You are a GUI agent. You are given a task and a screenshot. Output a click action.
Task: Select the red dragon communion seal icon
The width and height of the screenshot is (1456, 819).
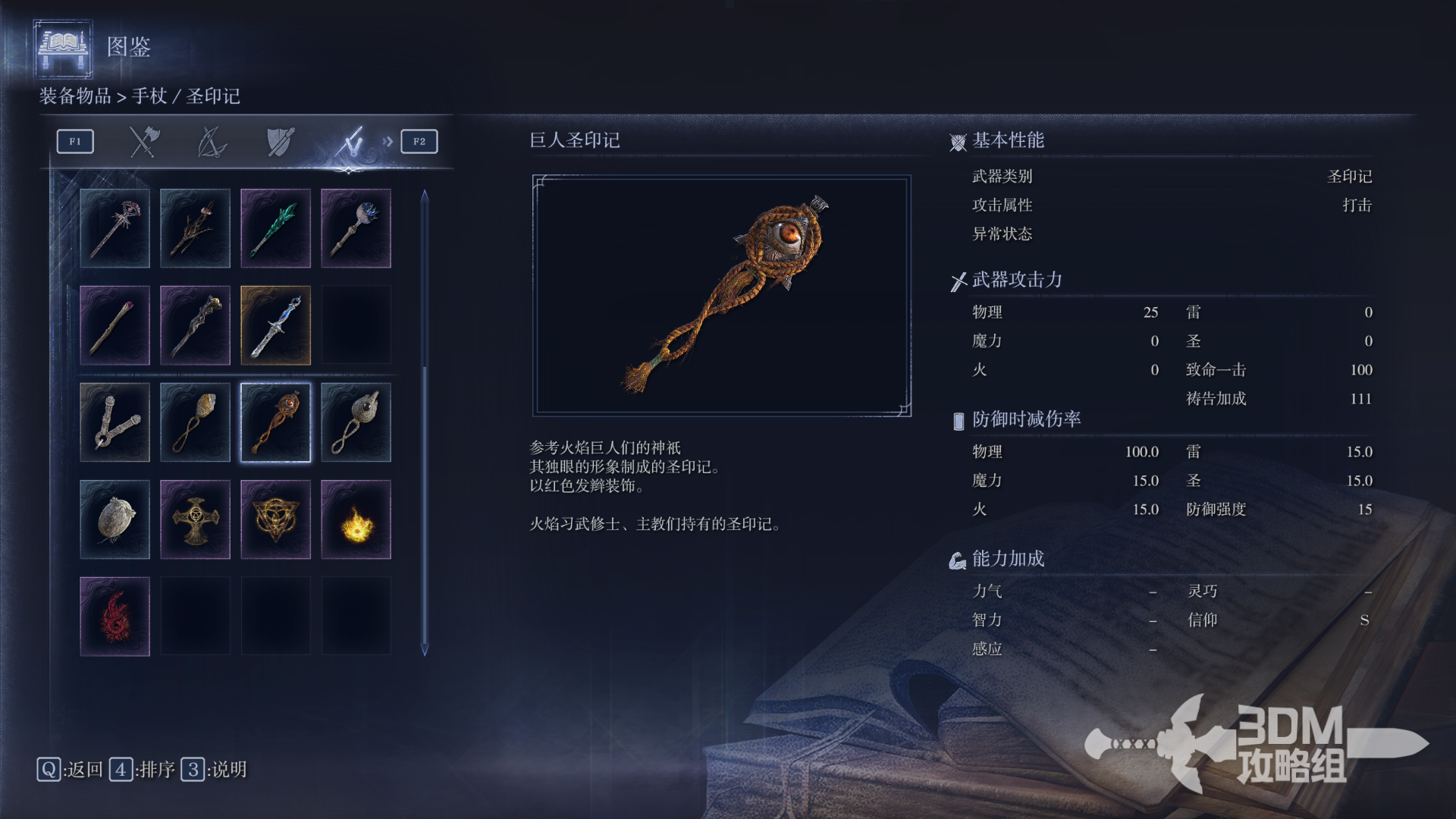coord(115,617)
